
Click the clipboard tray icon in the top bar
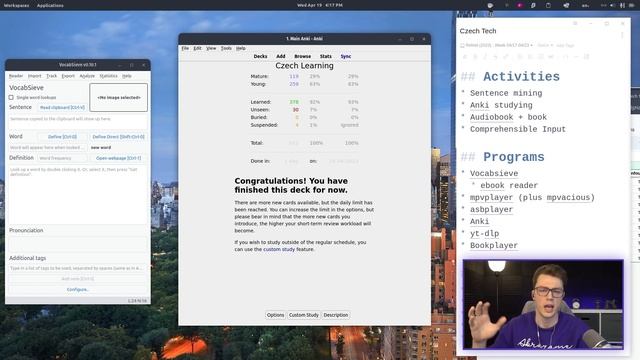pos(548,5)
